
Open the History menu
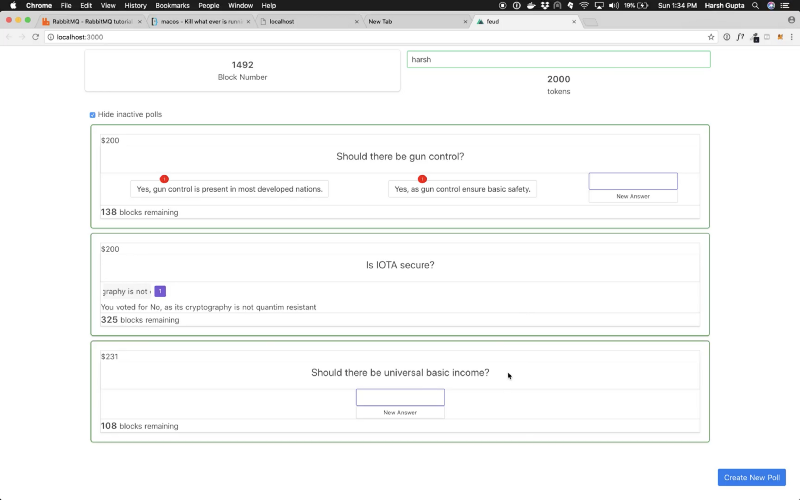(135, 6)
